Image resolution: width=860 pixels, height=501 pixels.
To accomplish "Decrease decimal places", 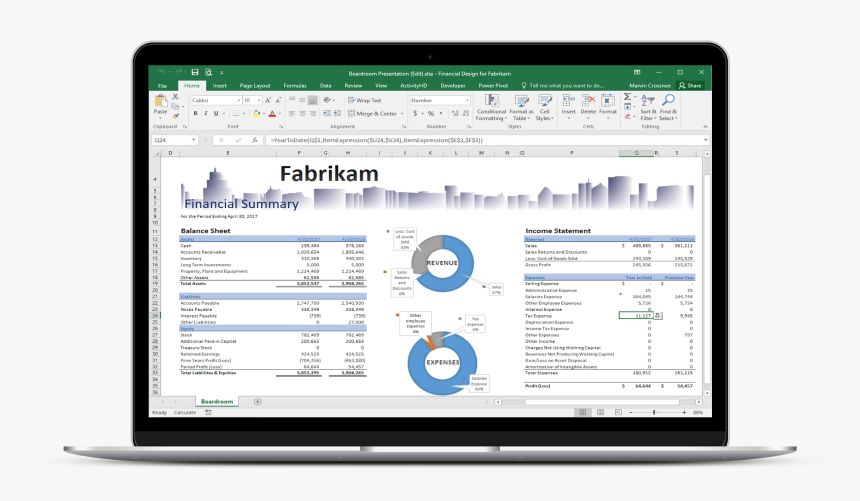I will coord(466,114).
